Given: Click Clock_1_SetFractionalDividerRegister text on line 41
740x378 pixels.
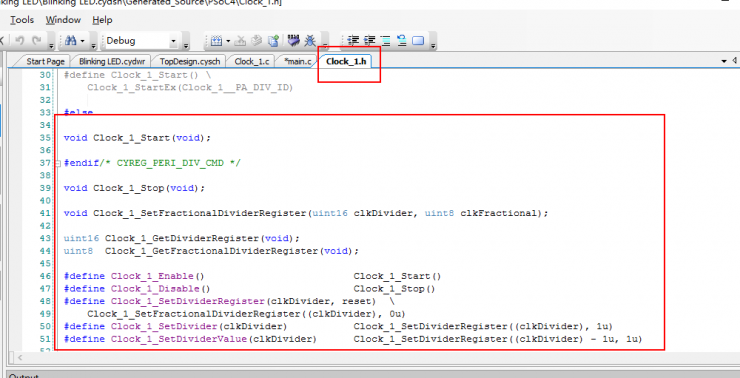Looking at the screenshot, I should click(x=200, y=213).
